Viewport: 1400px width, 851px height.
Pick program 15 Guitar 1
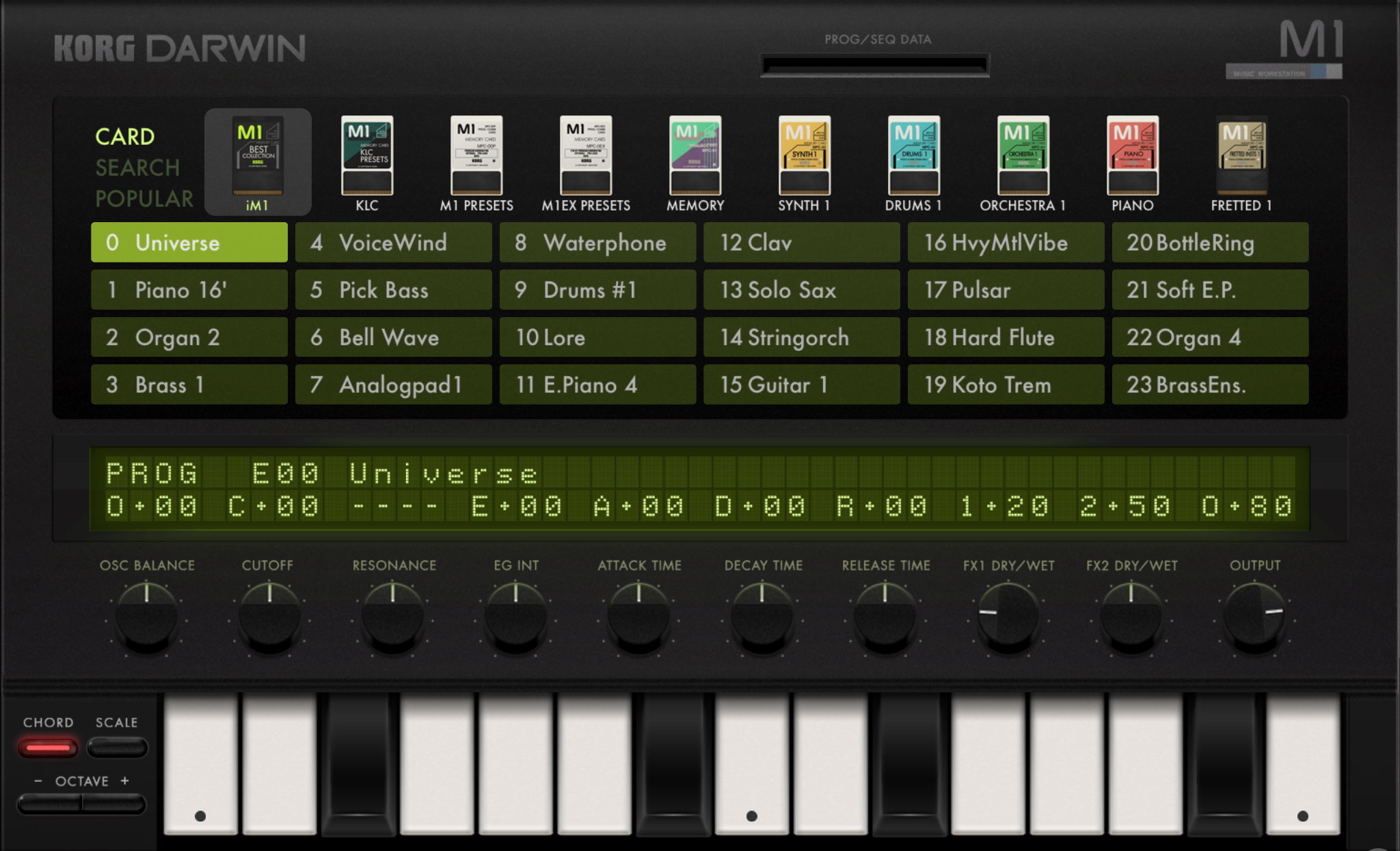802,385
